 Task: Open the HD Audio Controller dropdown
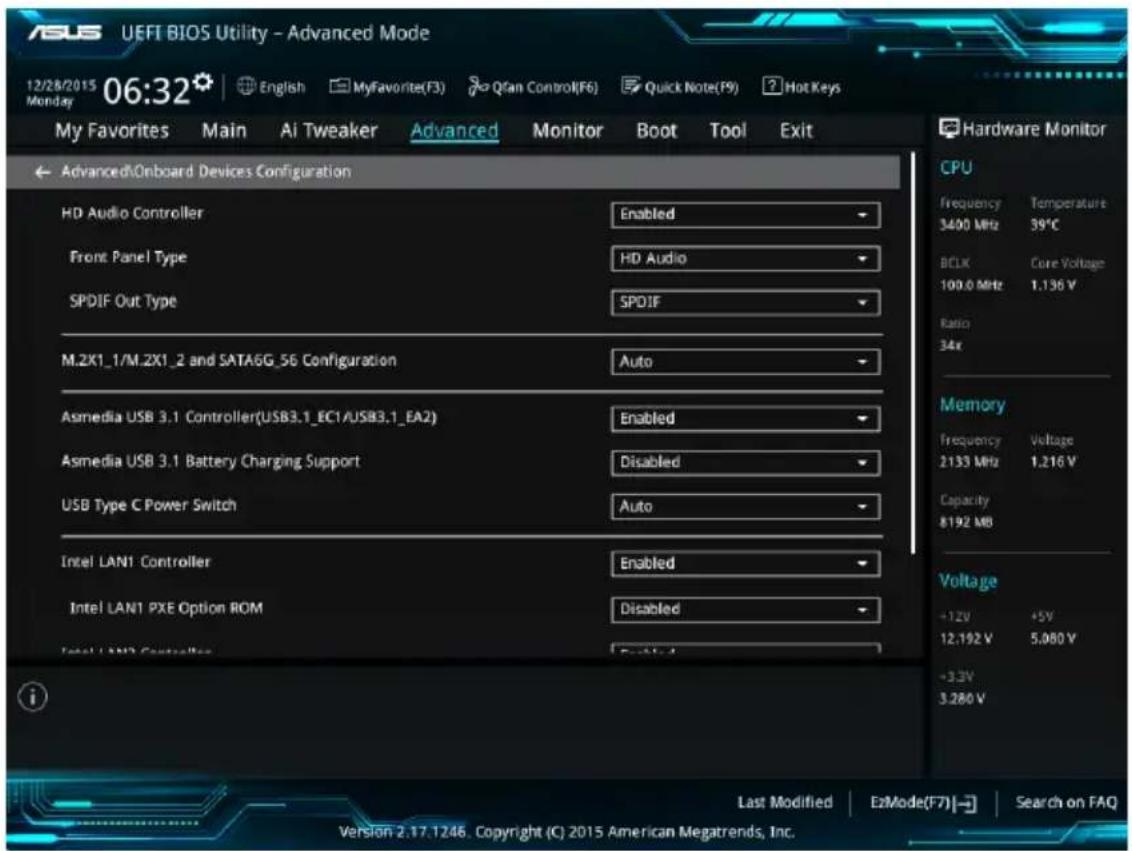[745, 215]
